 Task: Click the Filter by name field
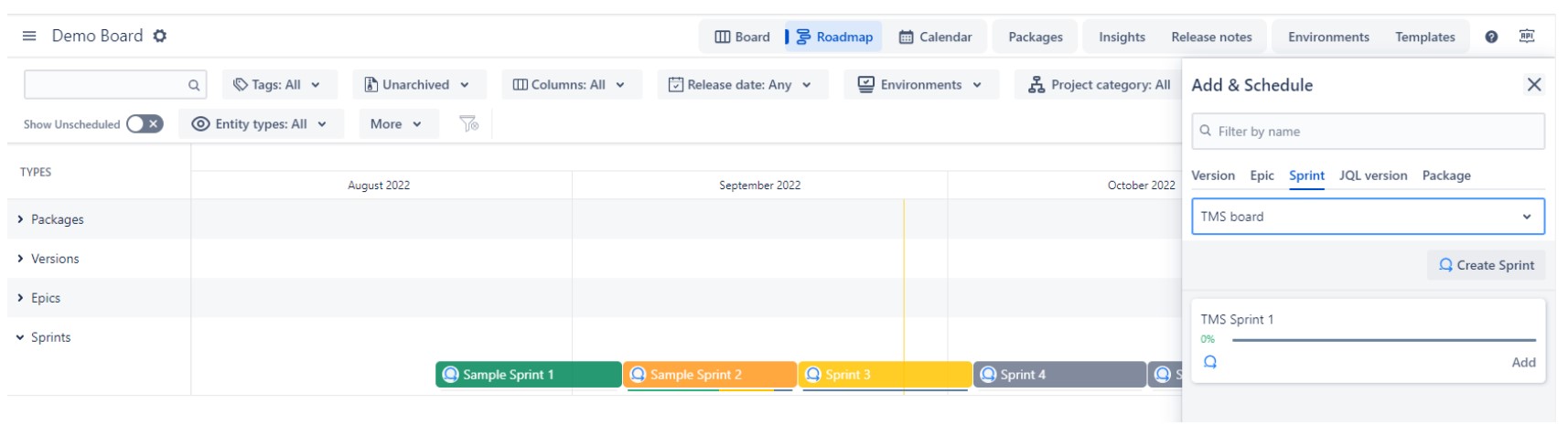pos(1368,132)
